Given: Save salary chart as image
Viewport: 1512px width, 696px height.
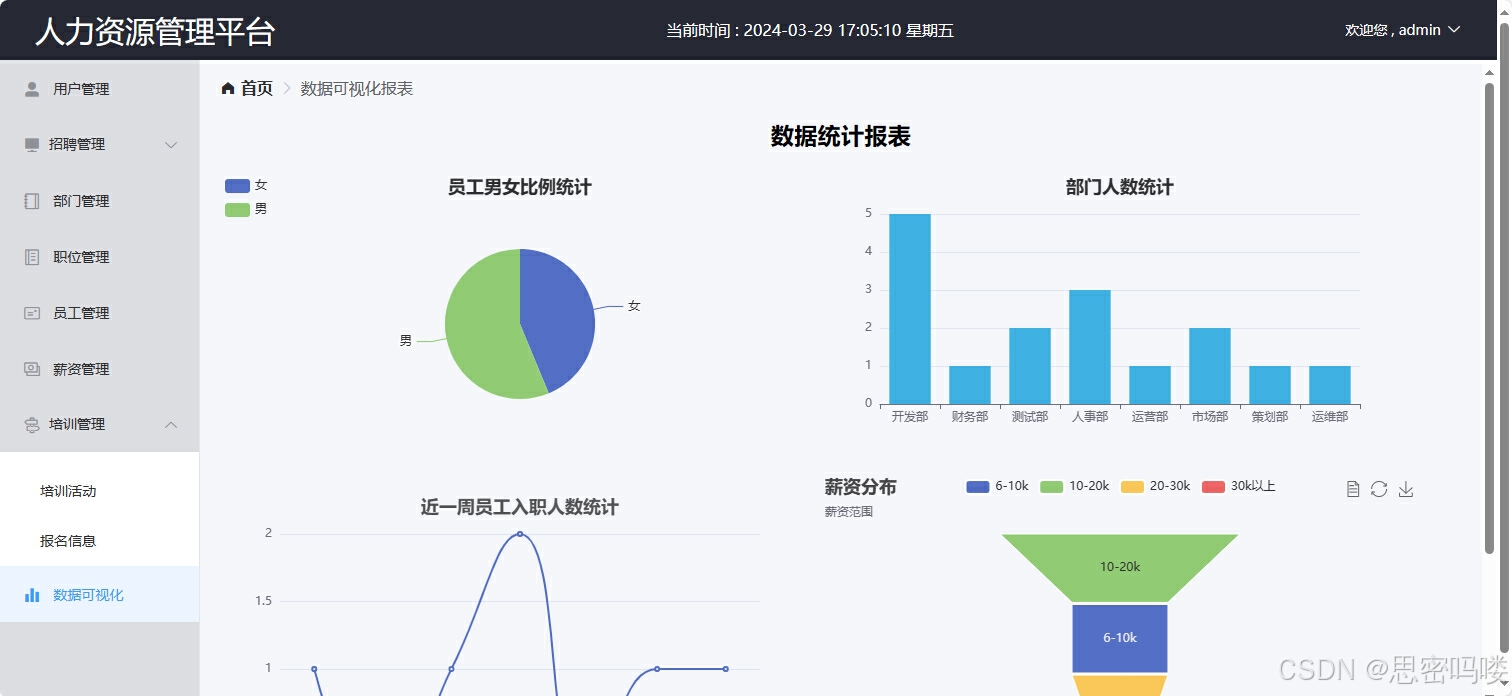Looking at the screenshot, I should 1406,489.
